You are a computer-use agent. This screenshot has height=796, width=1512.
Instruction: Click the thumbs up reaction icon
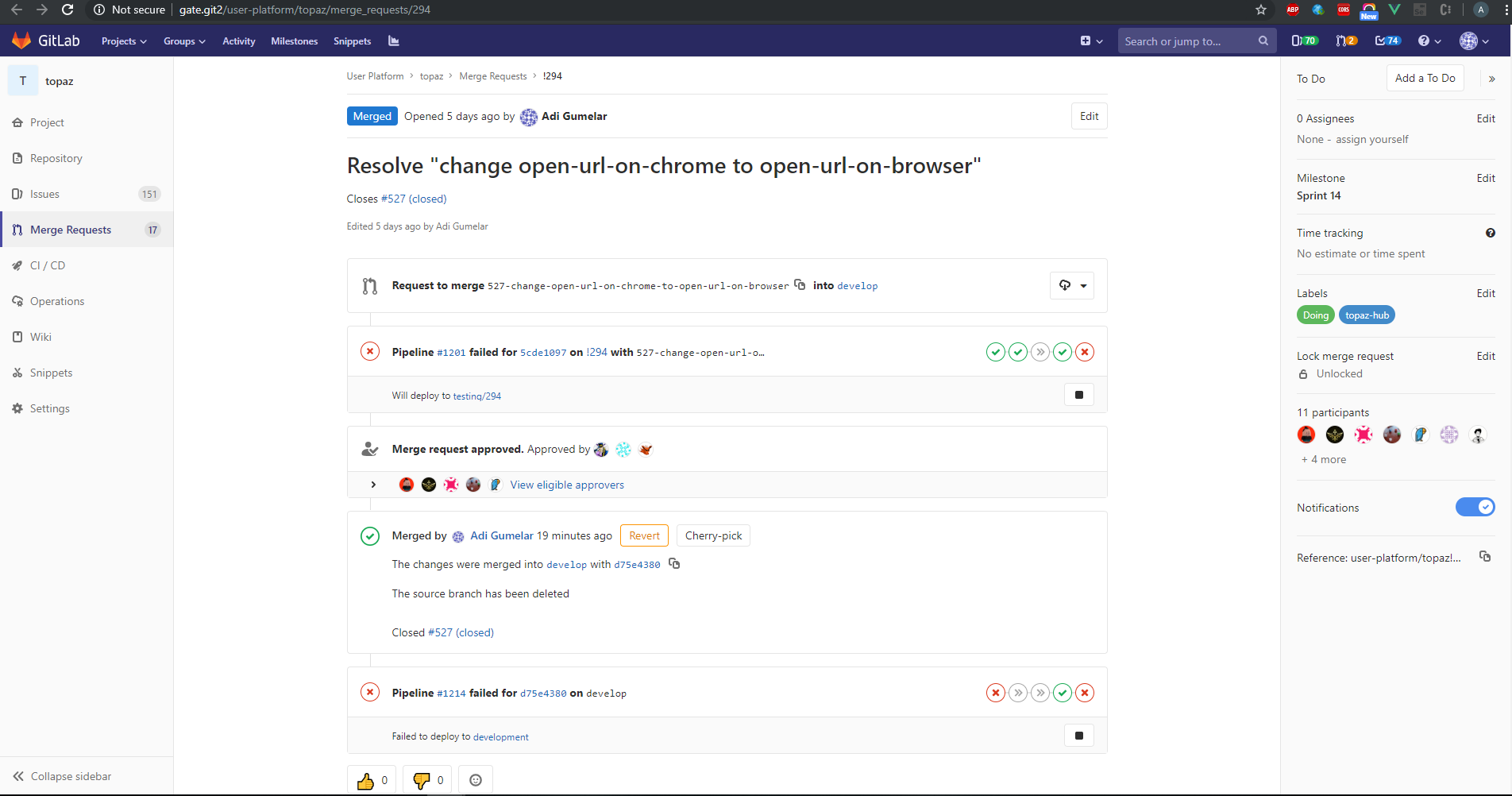pyautogui.click(x=365, y=781)
